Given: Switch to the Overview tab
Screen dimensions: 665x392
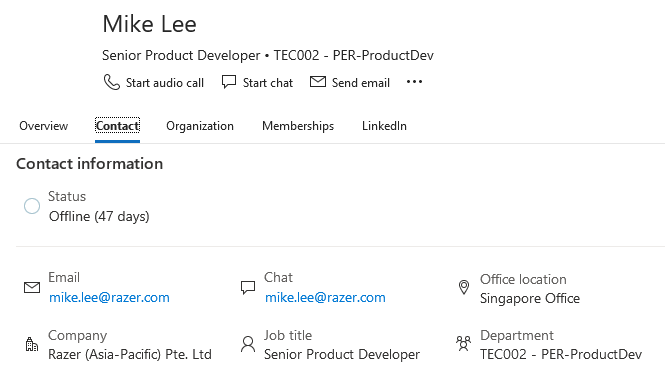Looking at the screenshot, I should [x=43, y=126].
